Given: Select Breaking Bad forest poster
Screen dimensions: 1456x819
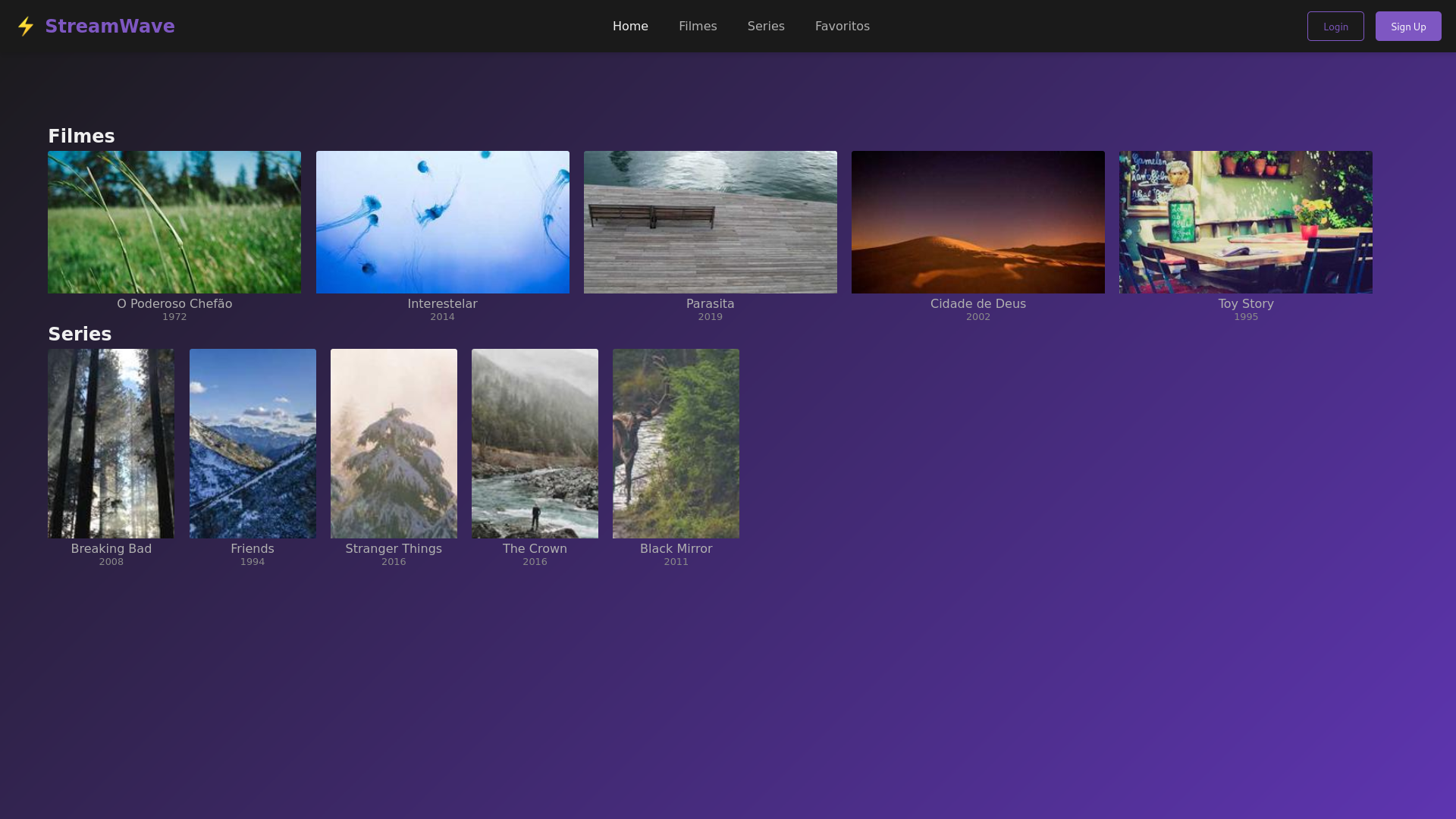Looking at the screenshot, I should point(111,444).
